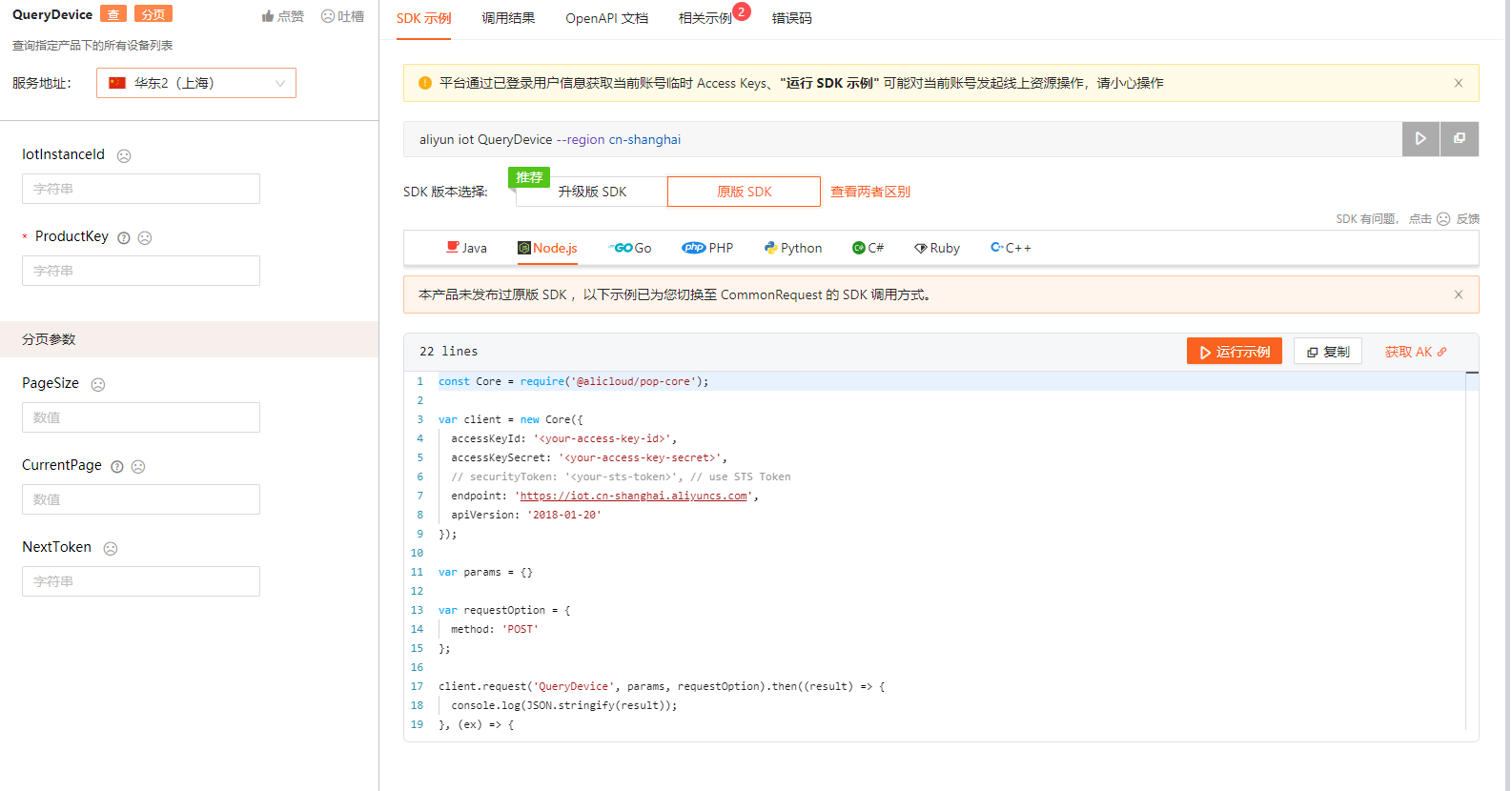This screenshot has width=1512, height=791.
Task: Close the CommonRequest notice banner
Action: [1459, 294]
